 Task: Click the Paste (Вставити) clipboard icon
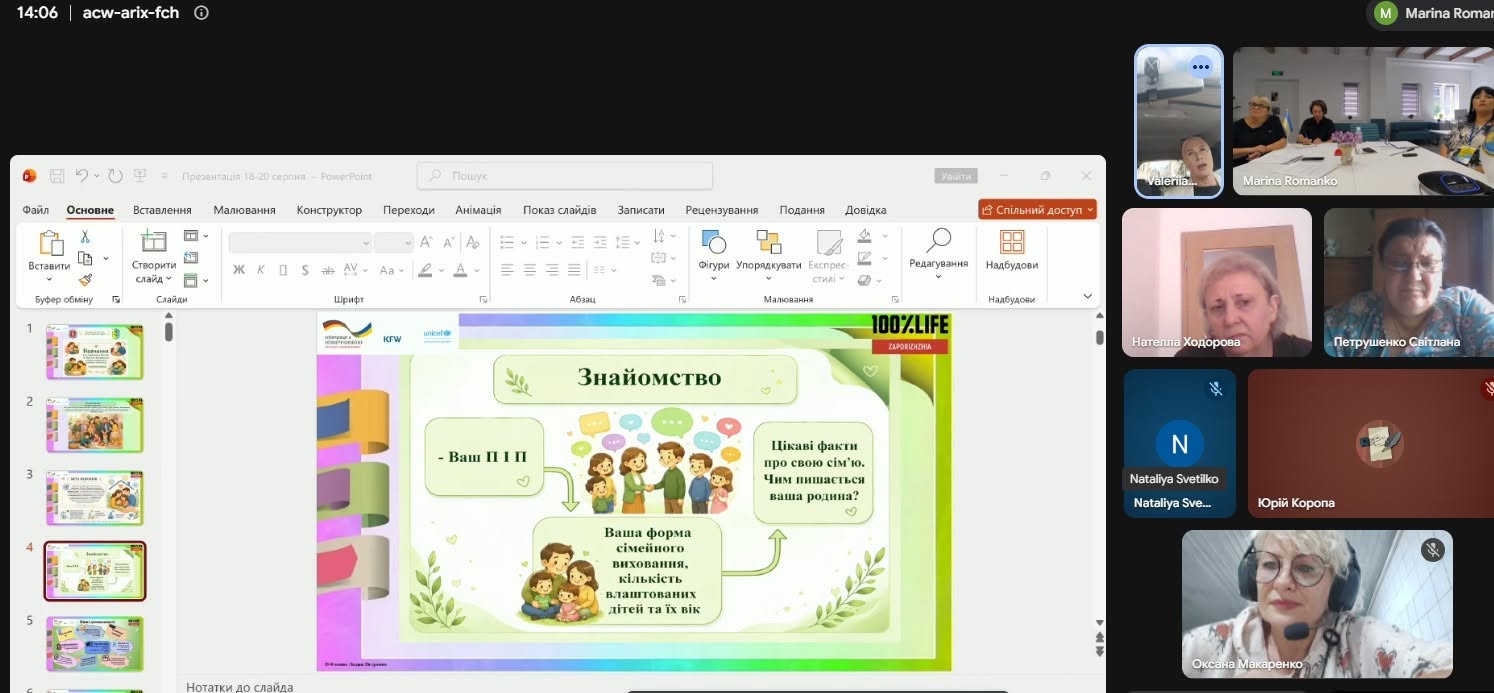pos(50,243)
